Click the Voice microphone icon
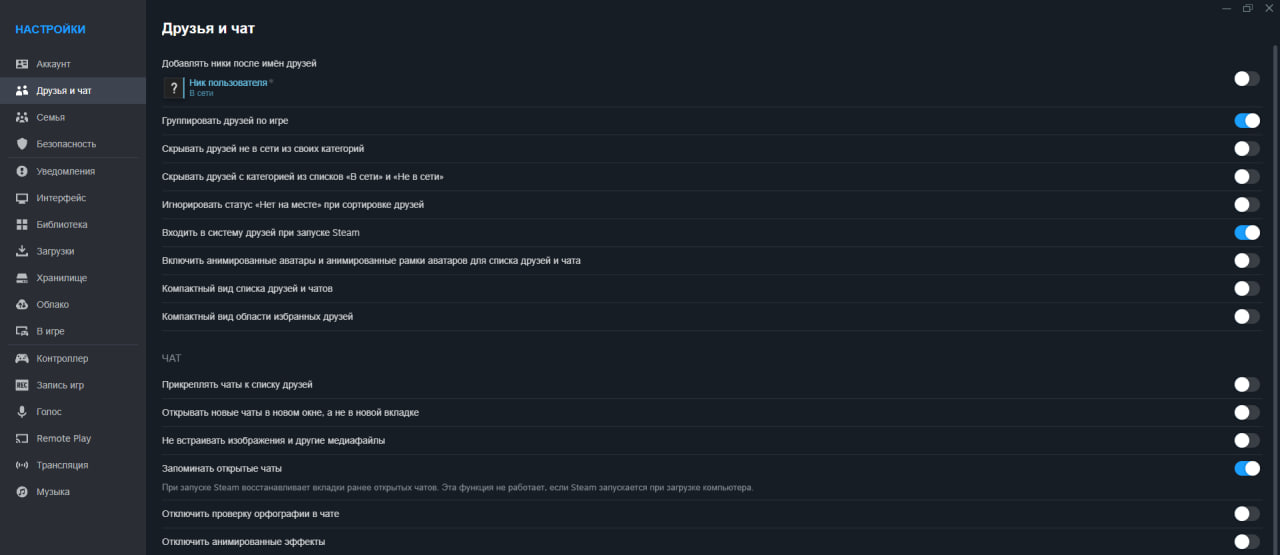This screenshot has width=1280, height=555. point(22,412)
